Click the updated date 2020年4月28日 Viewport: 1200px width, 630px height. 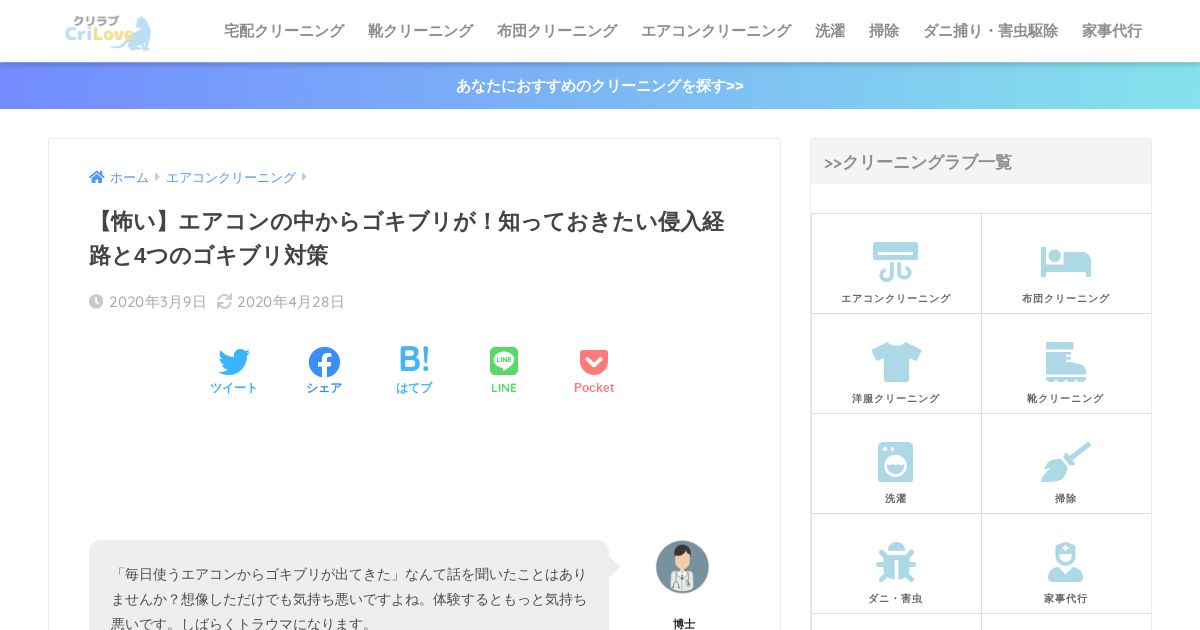point(291,302)
